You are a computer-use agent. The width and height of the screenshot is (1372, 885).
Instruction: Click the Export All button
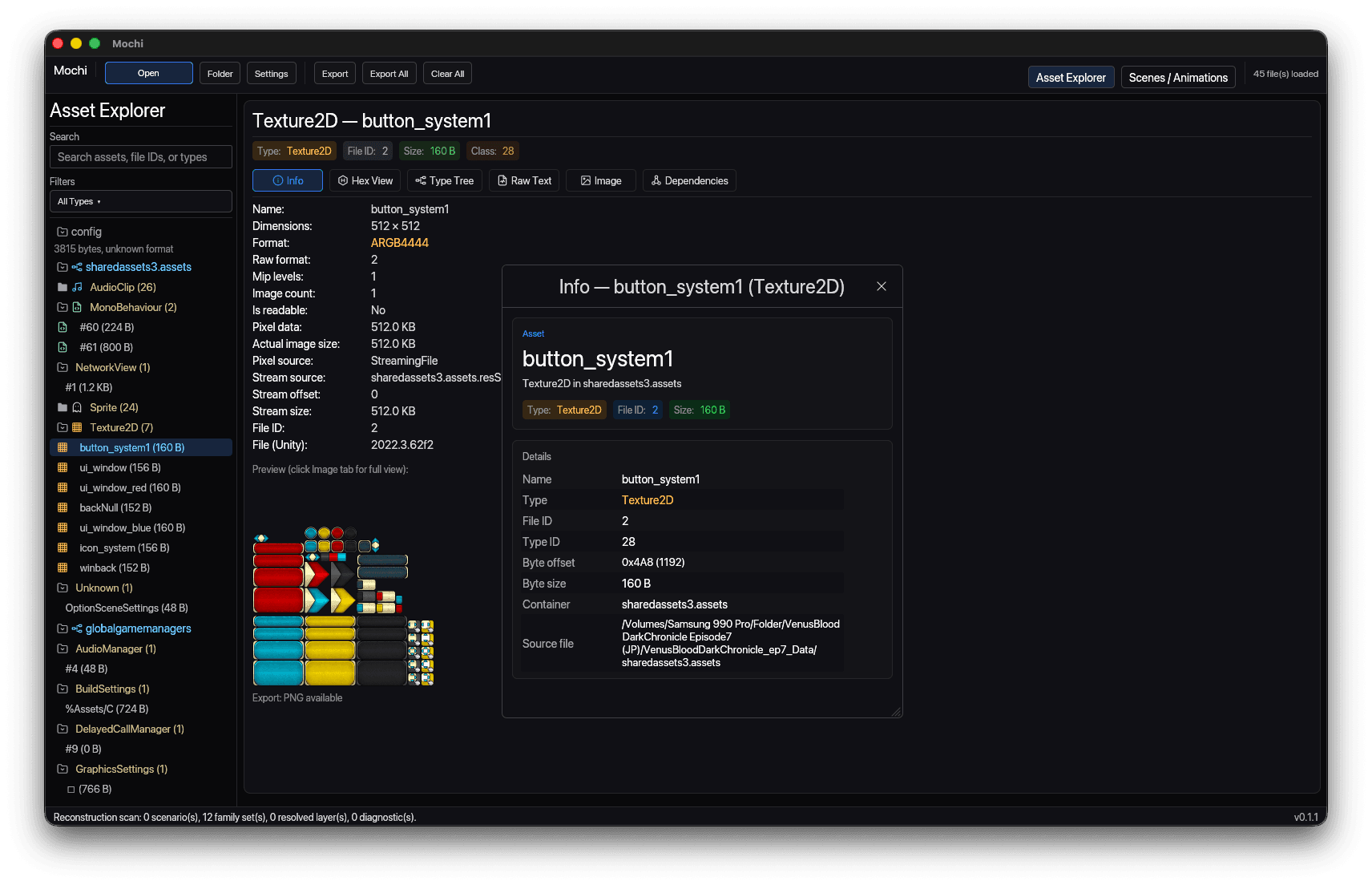click(389, 73)
